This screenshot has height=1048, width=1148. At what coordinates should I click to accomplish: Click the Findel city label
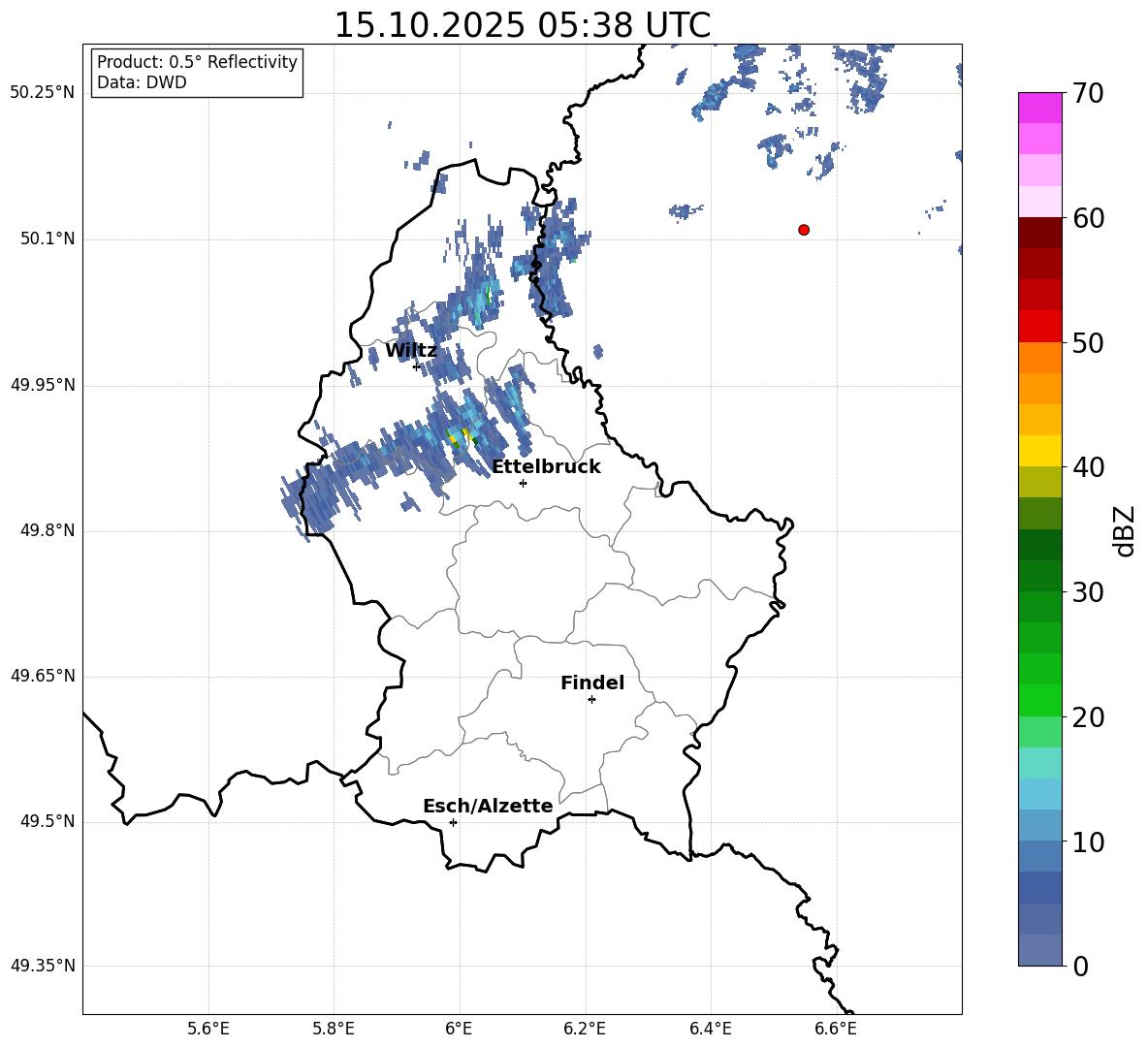click(592, 683)
